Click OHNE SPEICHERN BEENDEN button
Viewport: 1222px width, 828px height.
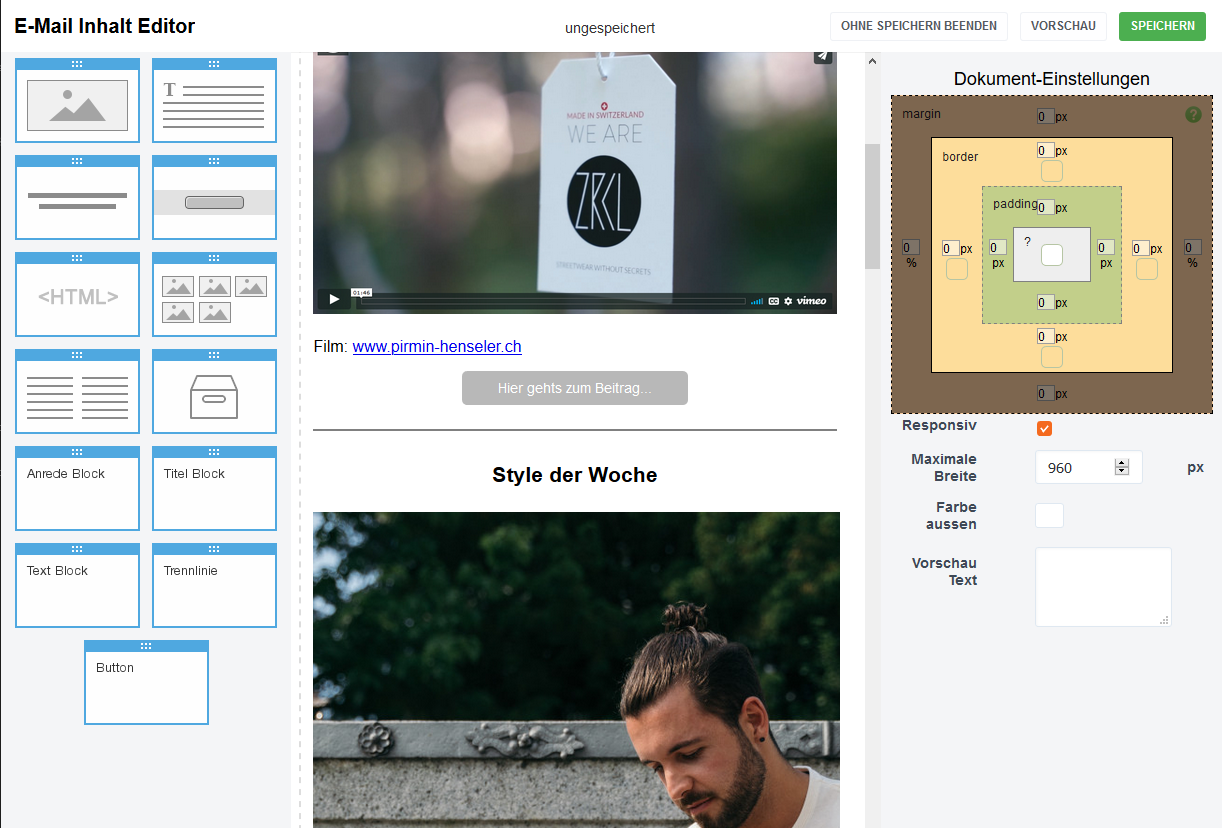[x=918, y=26]
